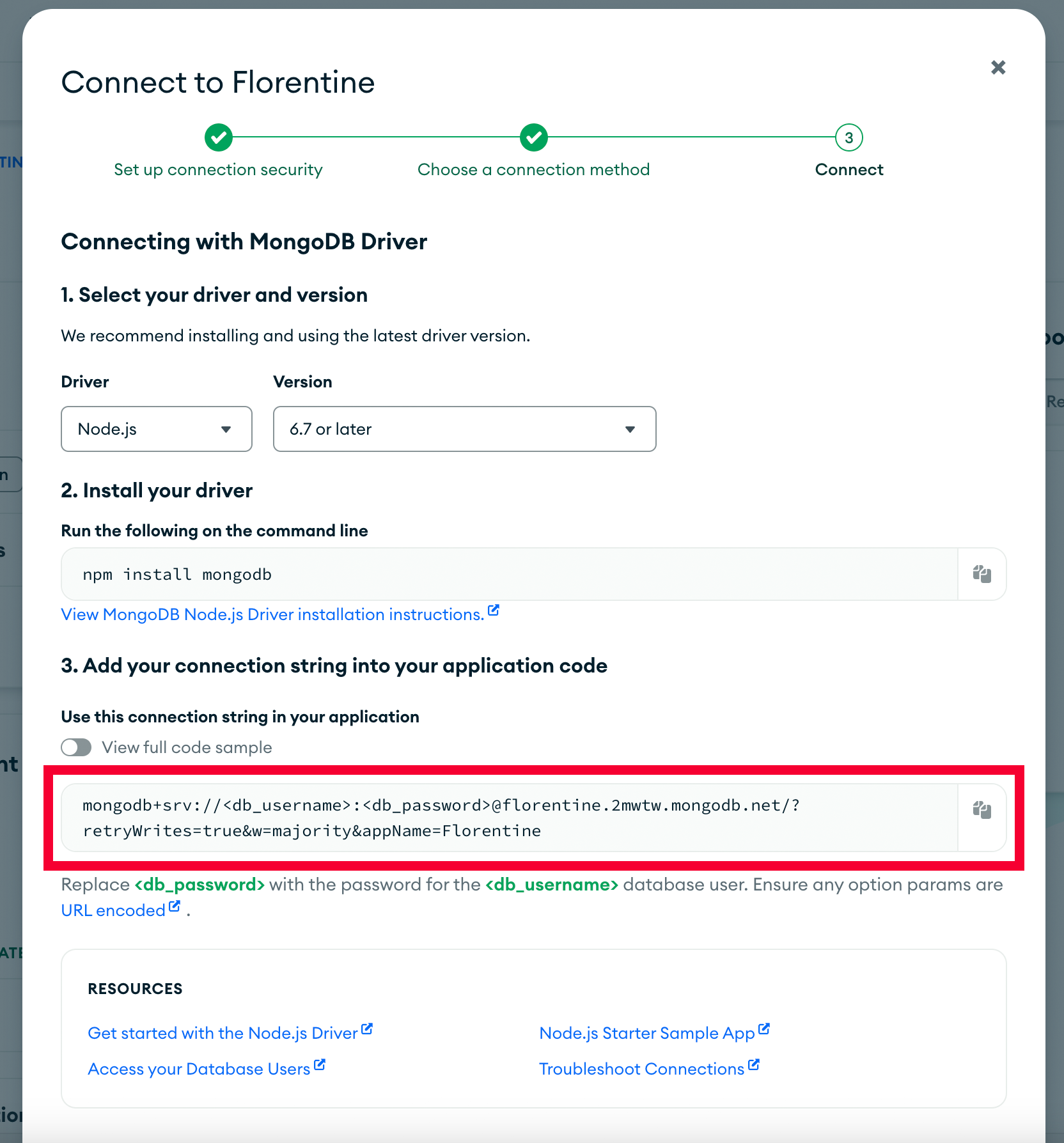Open Troubleshoot Connections link

tap(642, 1069)
